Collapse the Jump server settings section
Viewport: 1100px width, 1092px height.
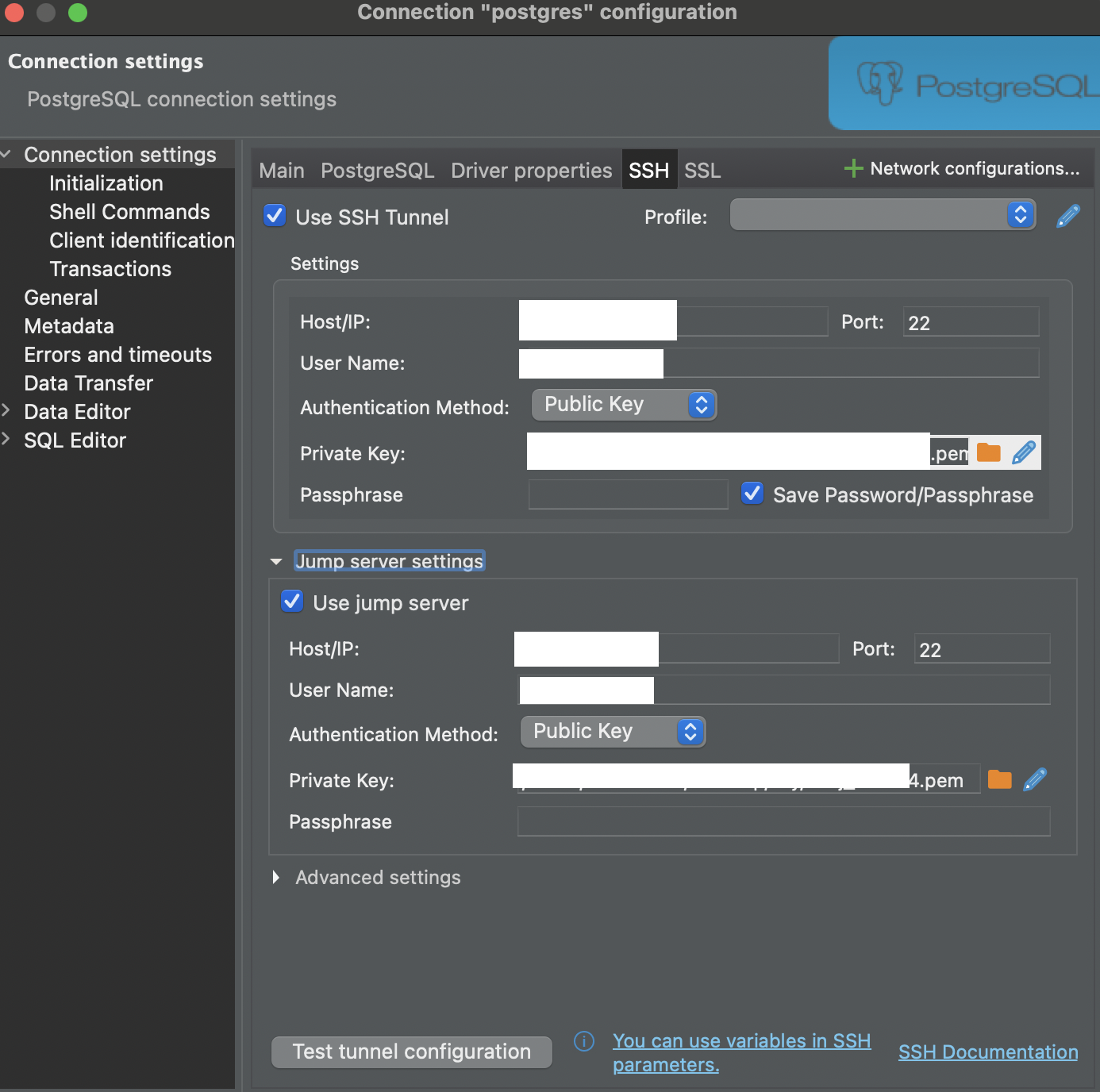click(276, 561)
